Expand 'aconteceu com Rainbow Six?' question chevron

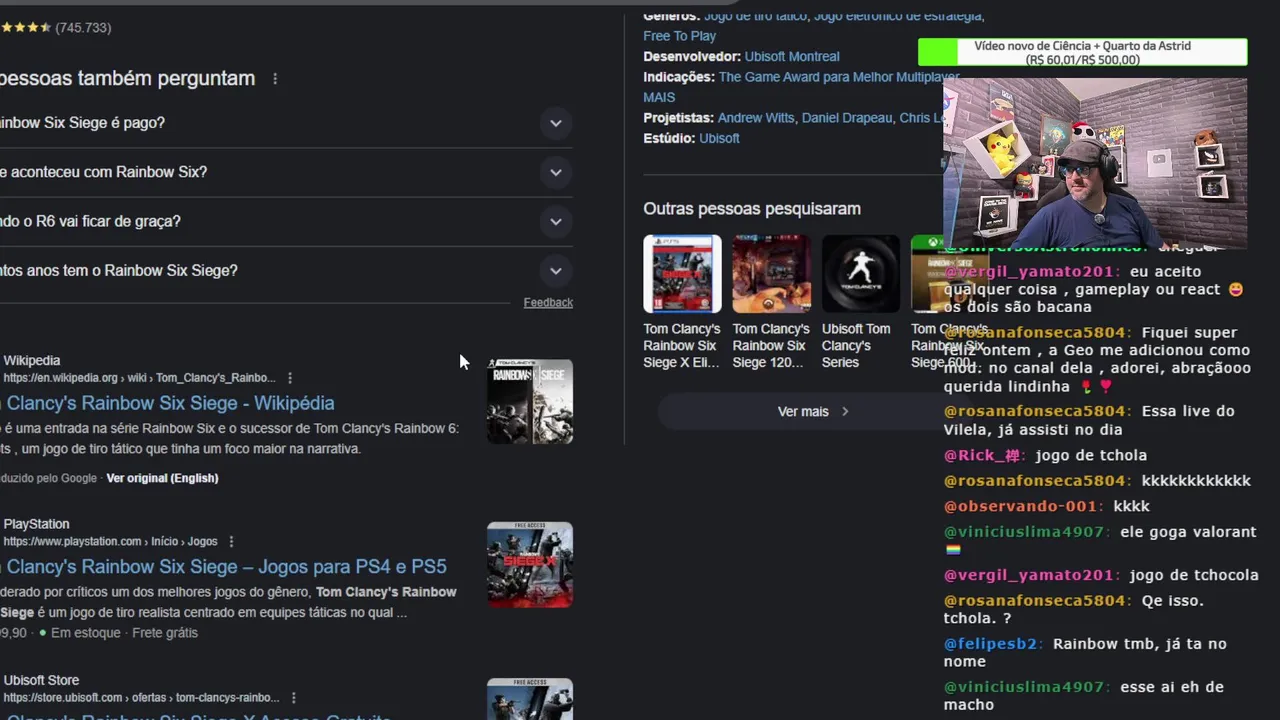(556, 172)
